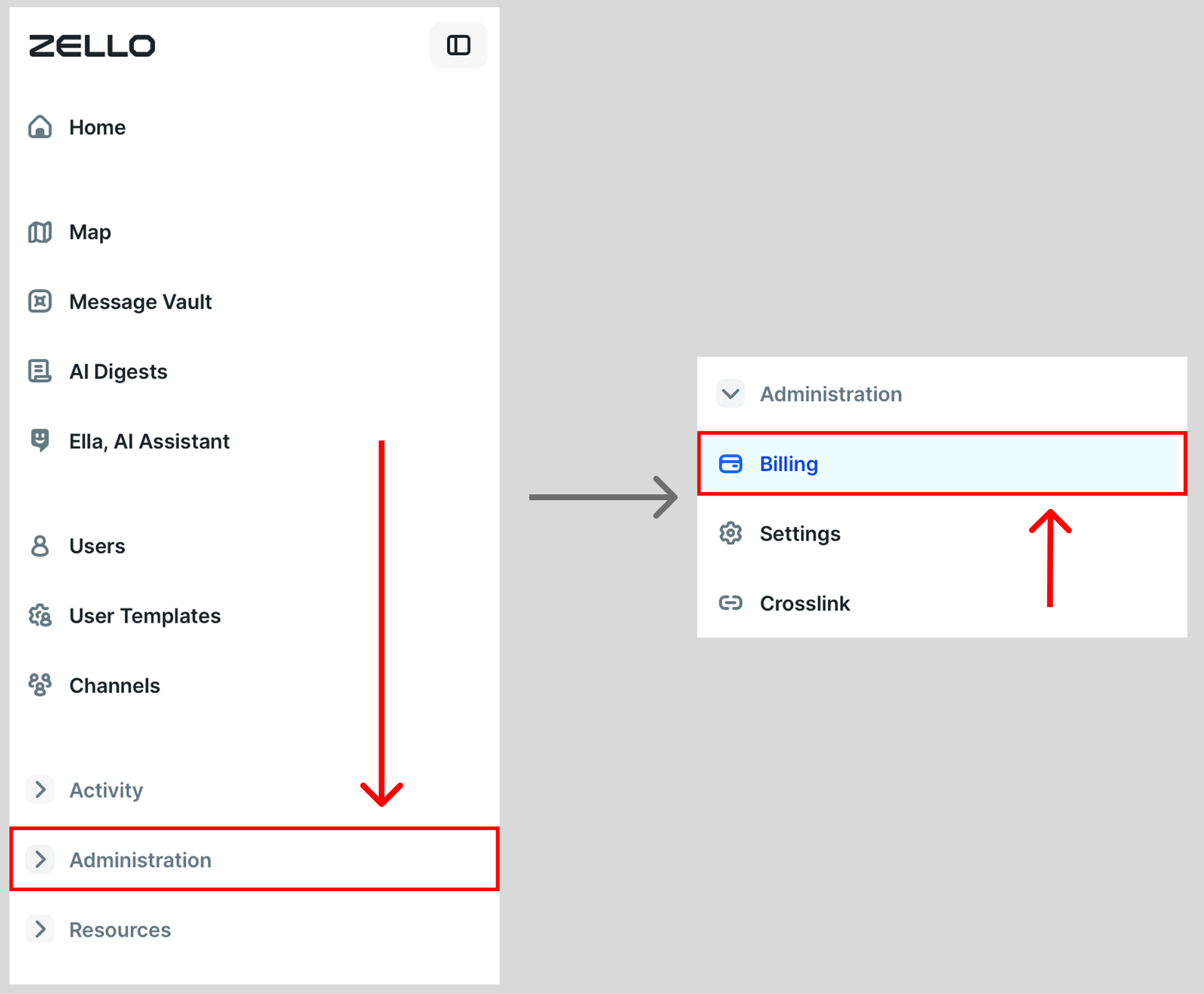Click the Channels group icon
Viewport: 1204px width, 994px height.
tap(40, 685)
